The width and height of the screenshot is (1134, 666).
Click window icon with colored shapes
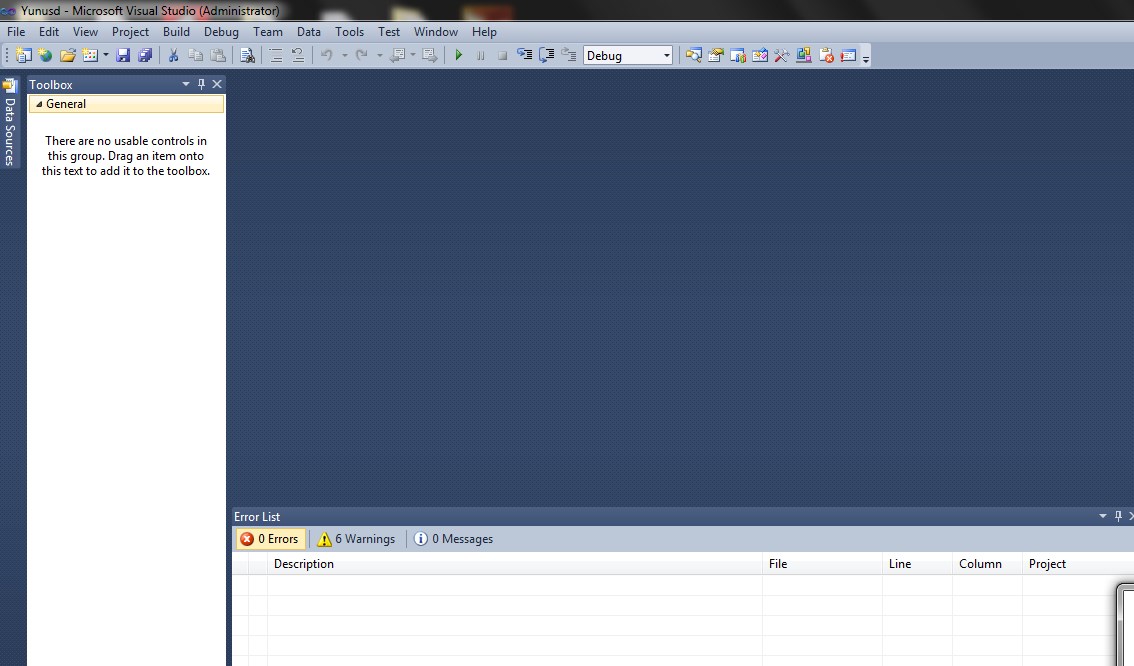[738, 56]
